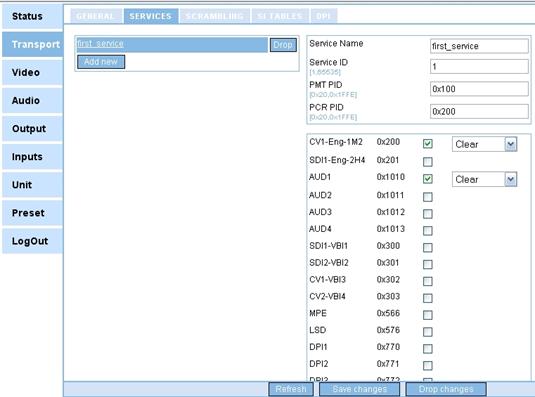The width and height of the screenshot is (535, 397).
Task: Enable the MPE checkbox
Action: point(428,315)
